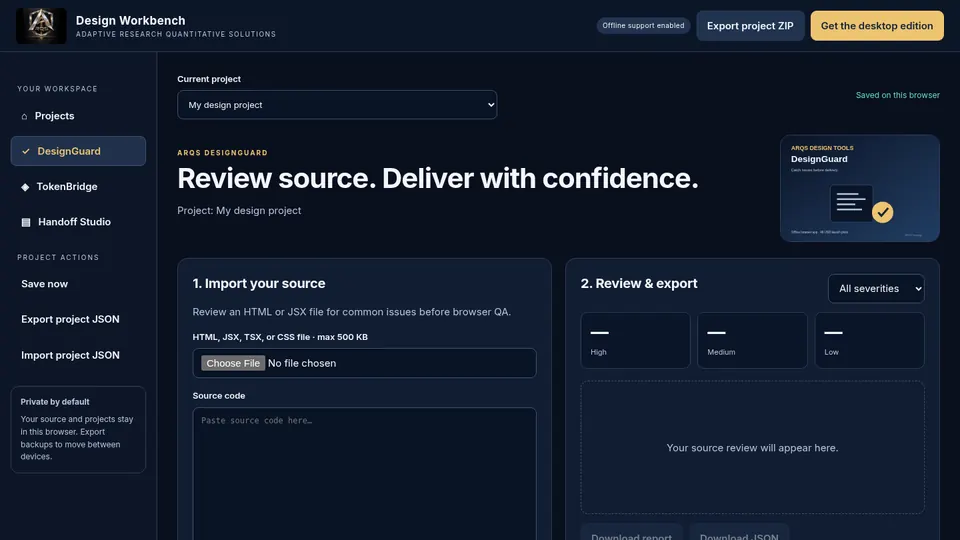Click the Review source. Deliver with confidence headline

pyautogui.click(x=438, y=178)
